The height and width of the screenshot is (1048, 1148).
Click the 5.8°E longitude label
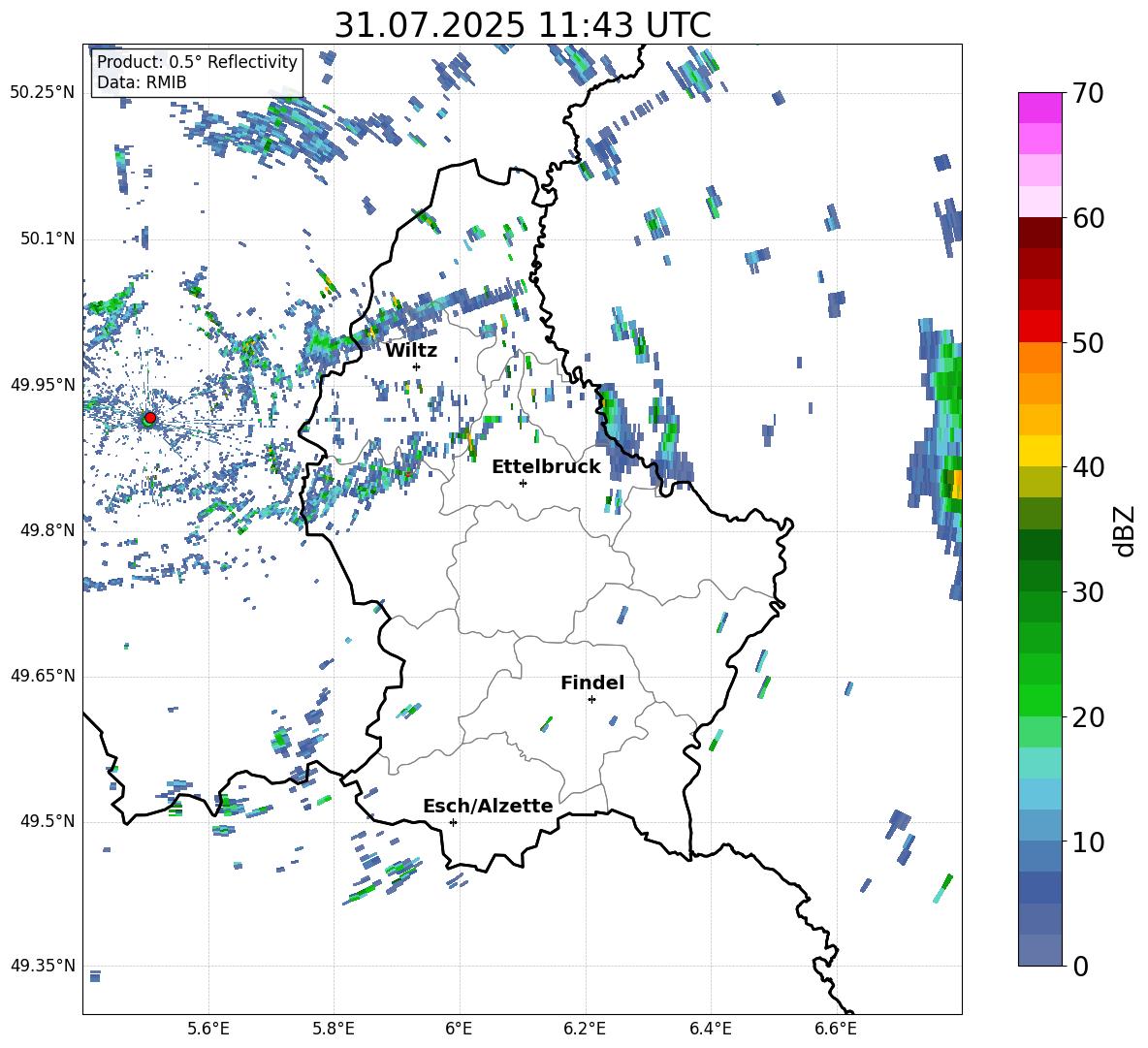(x=334, y=1030)
